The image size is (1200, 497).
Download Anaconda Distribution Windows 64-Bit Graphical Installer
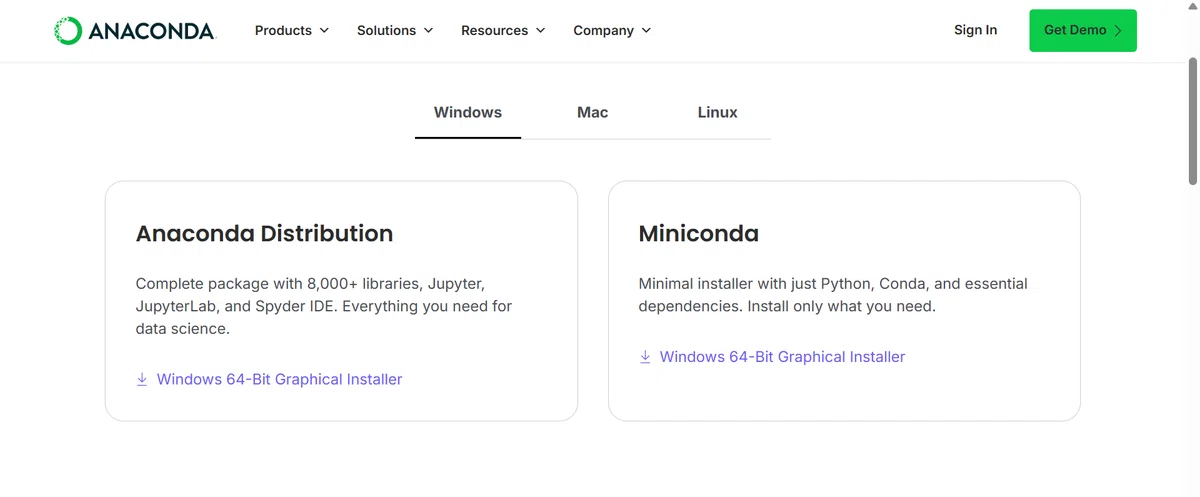tap(269, 379)
